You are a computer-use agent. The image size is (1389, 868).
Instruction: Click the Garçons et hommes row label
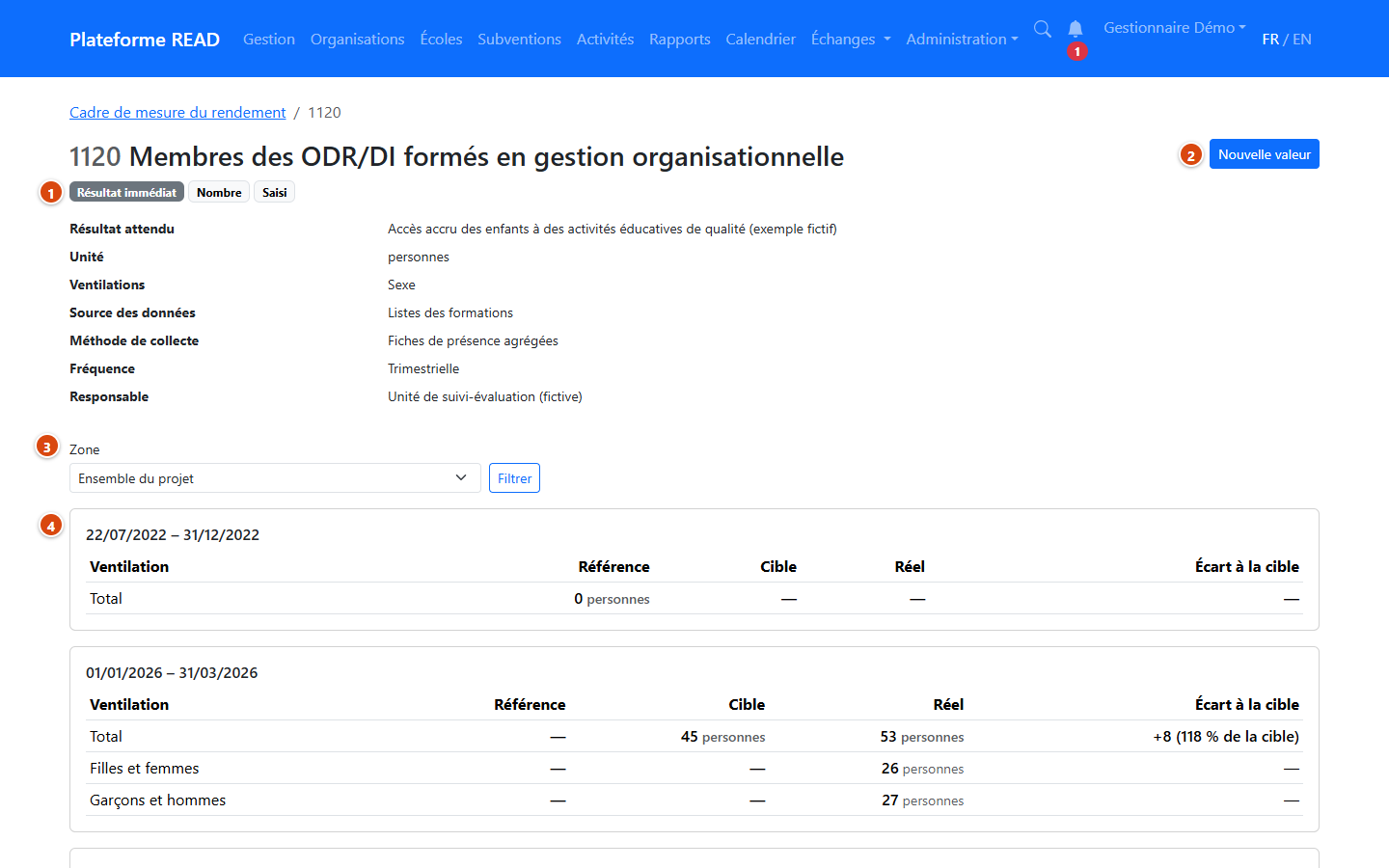[158, 800]
